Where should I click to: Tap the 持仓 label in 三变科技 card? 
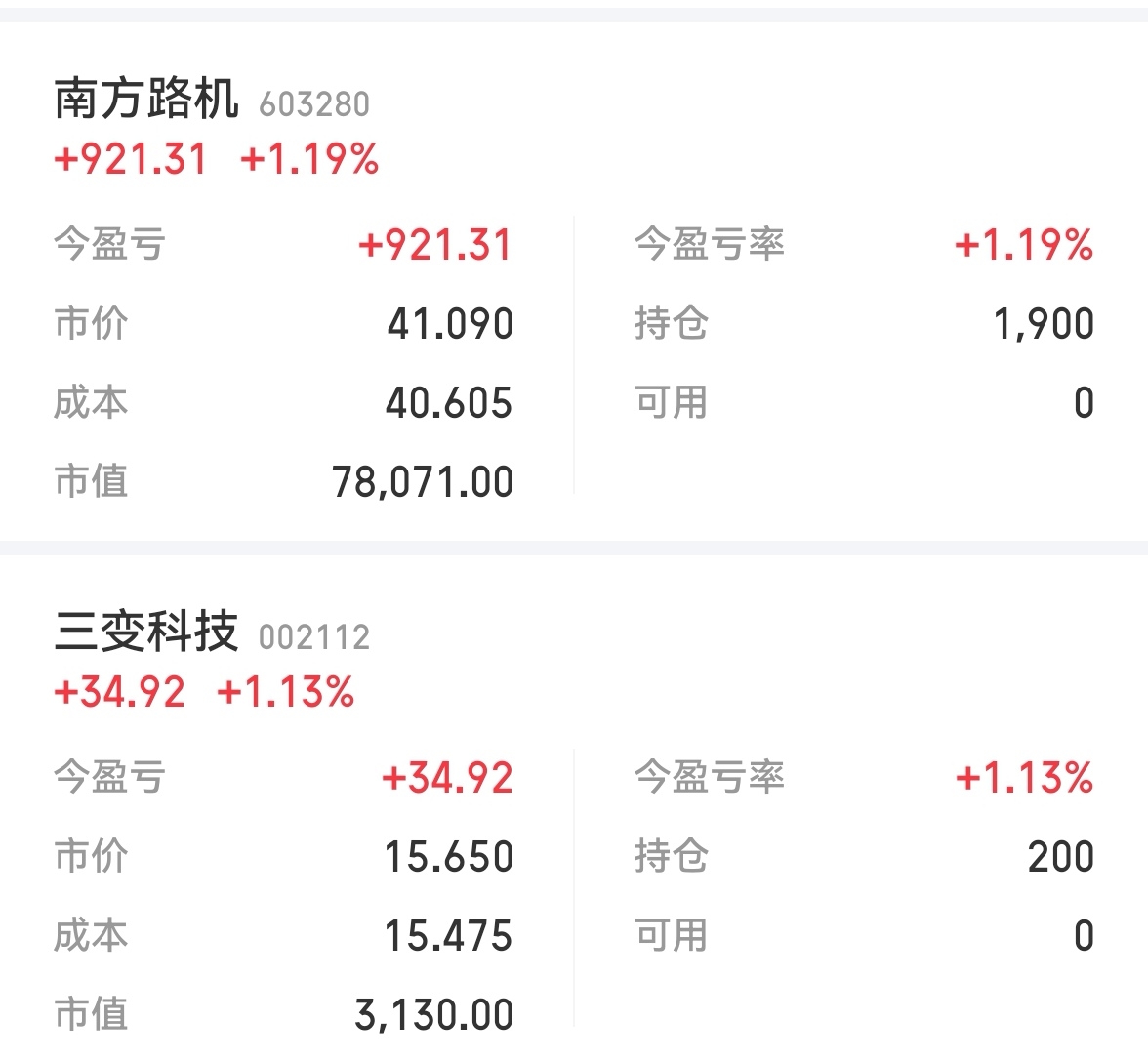click(x=672, y=857)
